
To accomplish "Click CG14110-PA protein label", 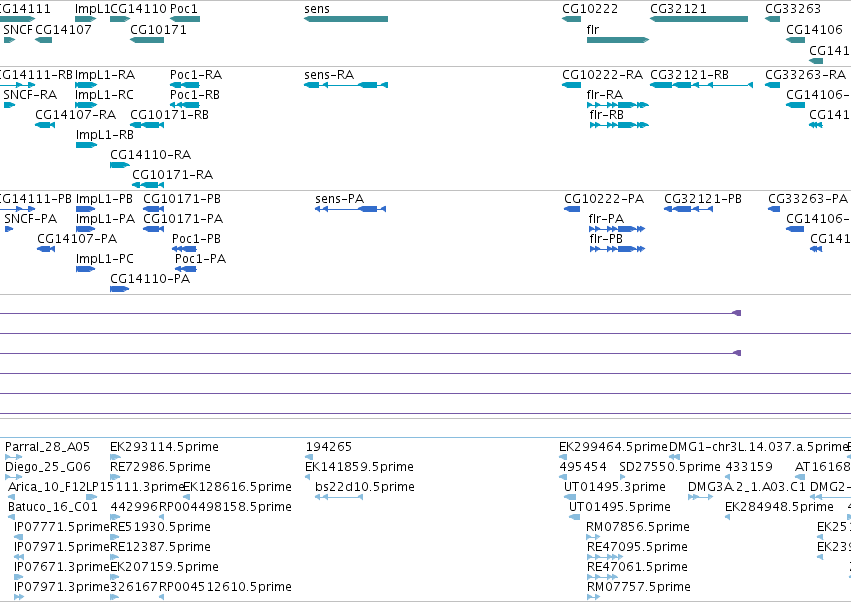I will coord(150,279).
